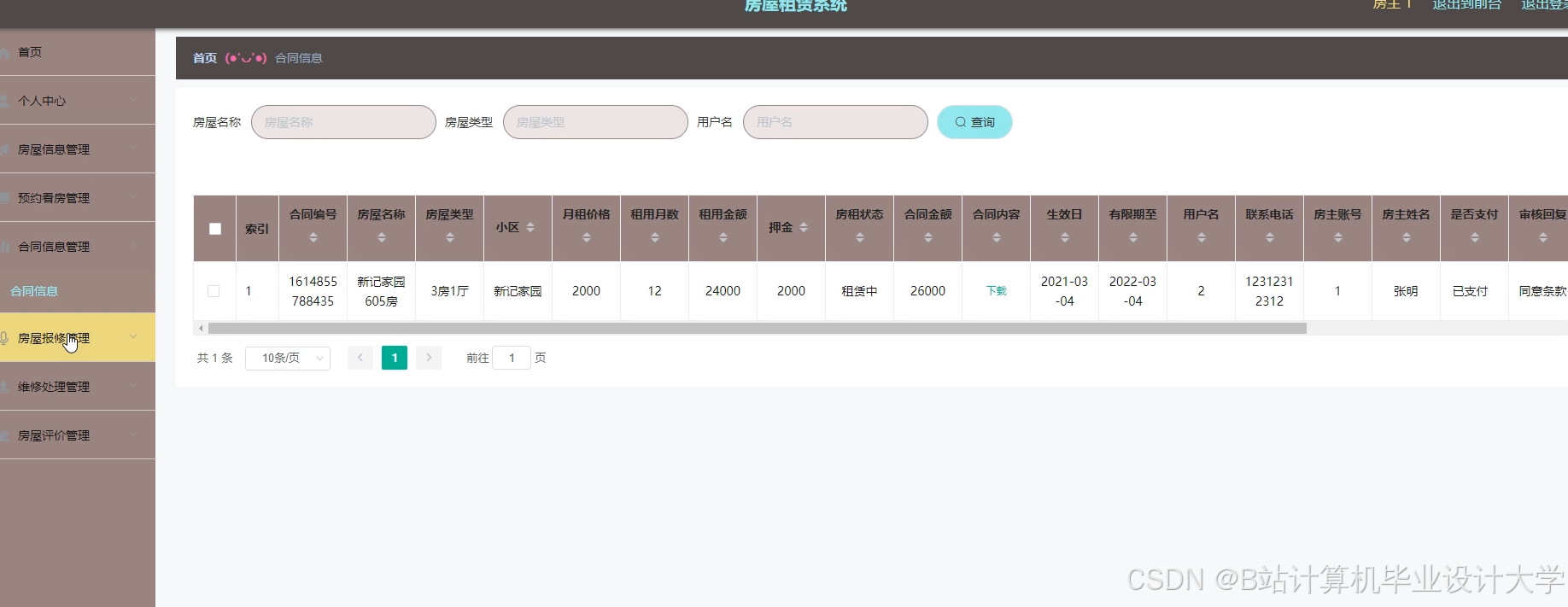This screenshot has height=607, width=1568.
Task: Open 房屋信息管理 sidebar menu
Action: coord(78,149)
